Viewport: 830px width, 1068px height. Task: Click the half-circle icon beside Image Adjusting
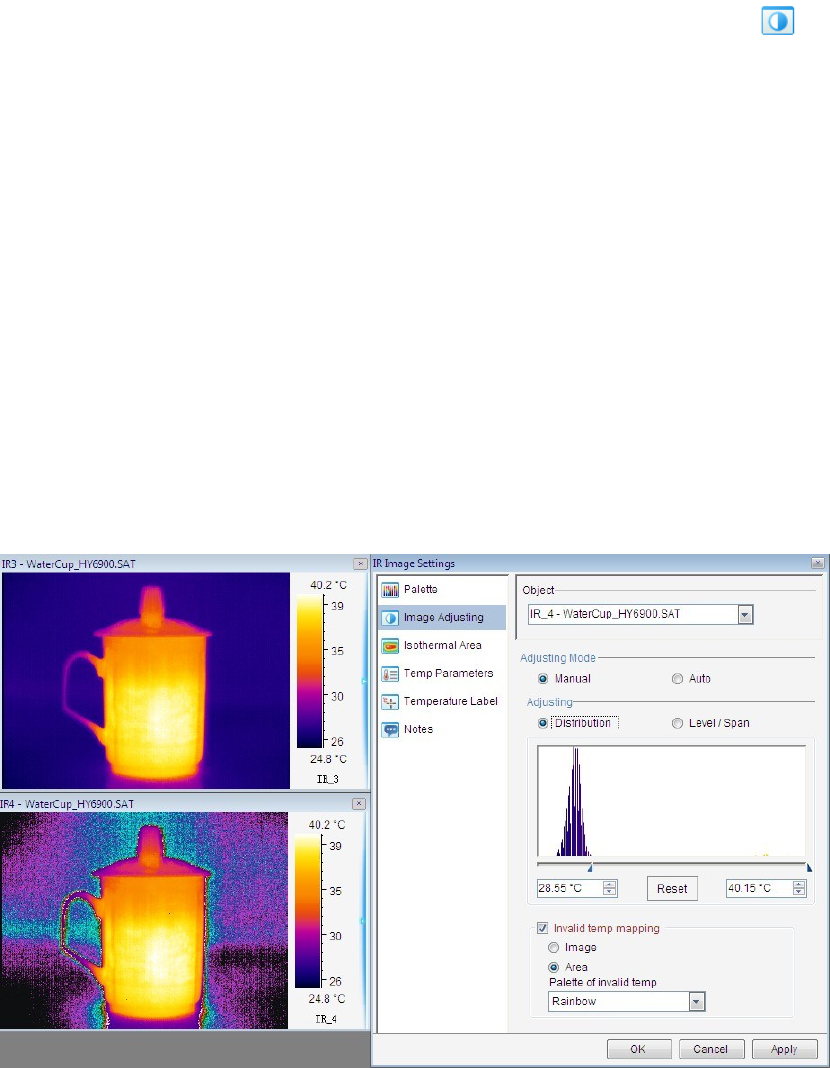[x=390, y=618]
